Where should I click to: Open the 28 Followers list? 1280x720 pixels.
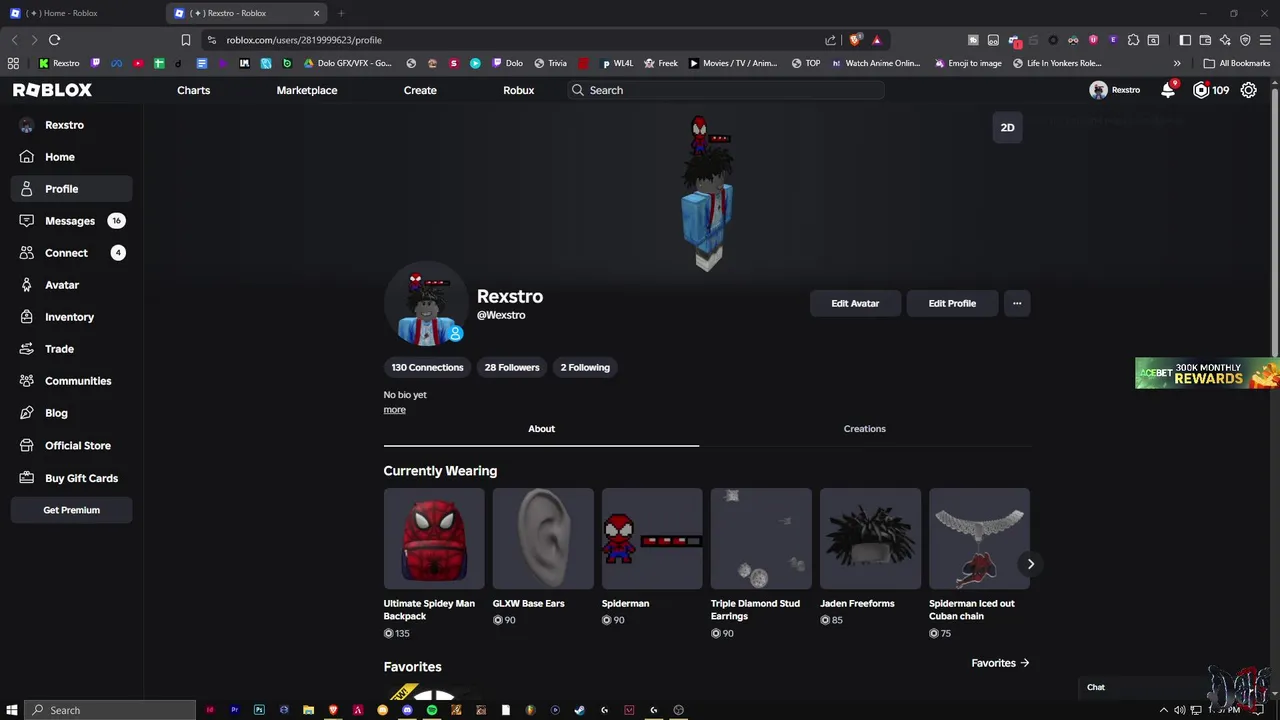tap(512, 368)
